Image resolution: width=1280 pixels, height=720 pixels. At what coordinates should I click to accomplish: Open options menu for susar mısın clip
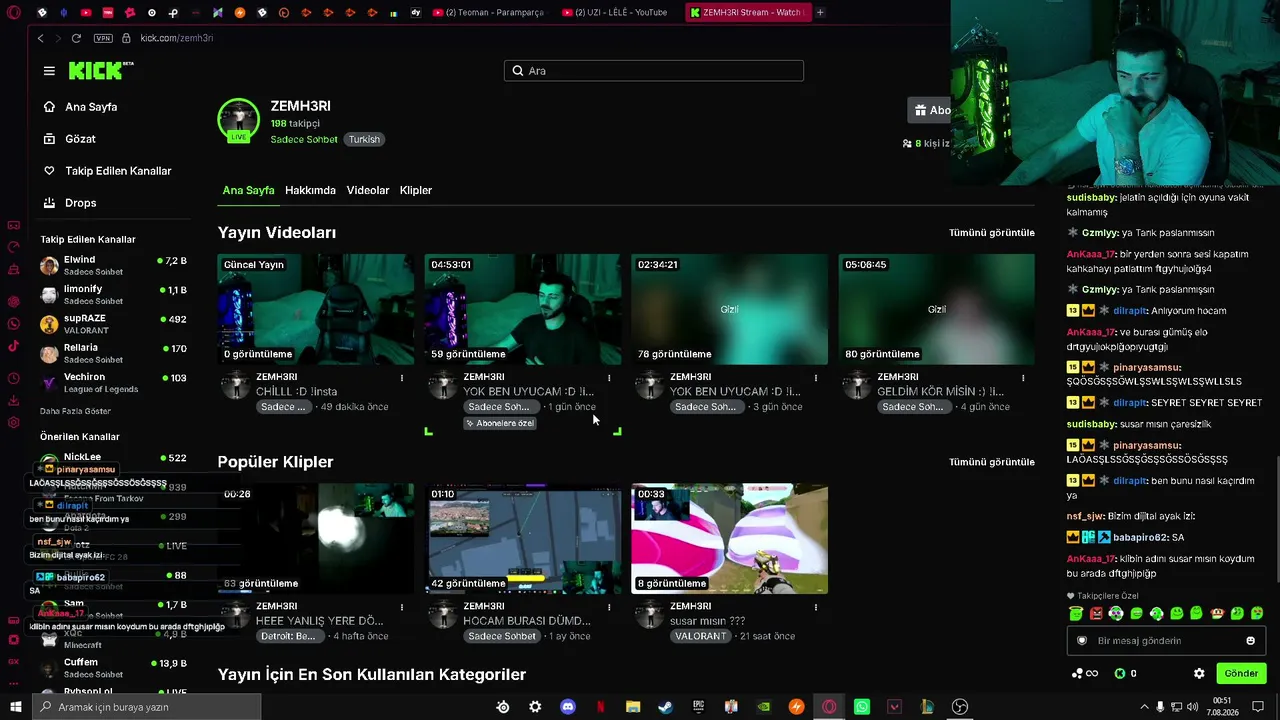[x=816, y=607]
